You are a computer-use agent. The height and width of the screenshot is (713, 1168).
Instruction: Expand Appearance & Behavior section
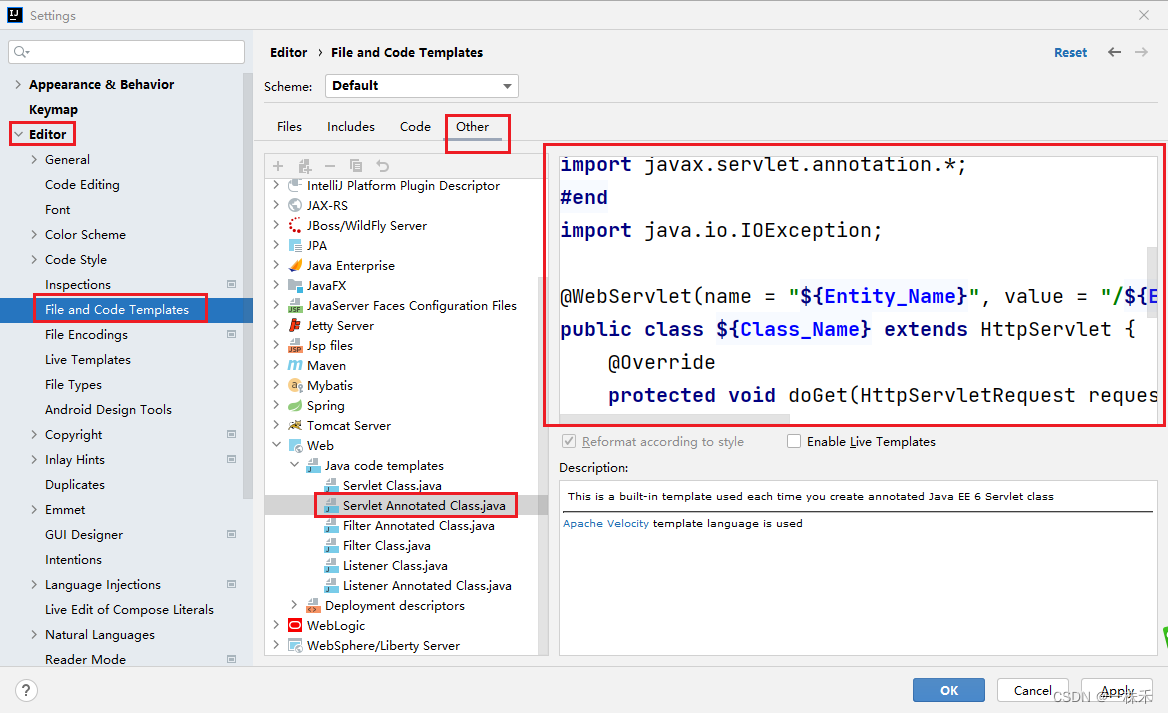19,84
